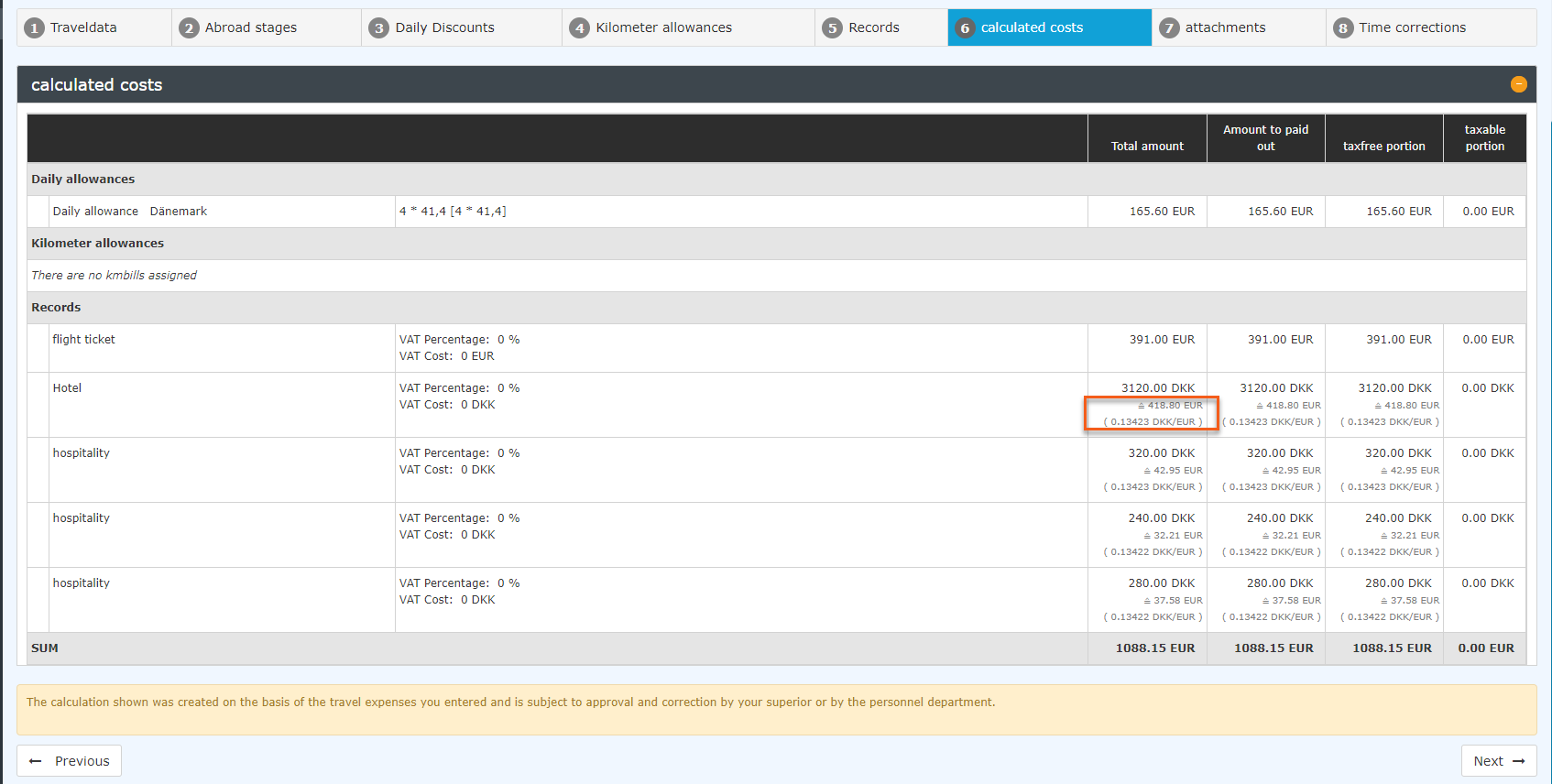This screenshot has width=1552, height=784.
Task: Click the Daily allowances section heading
Action: 82,180
